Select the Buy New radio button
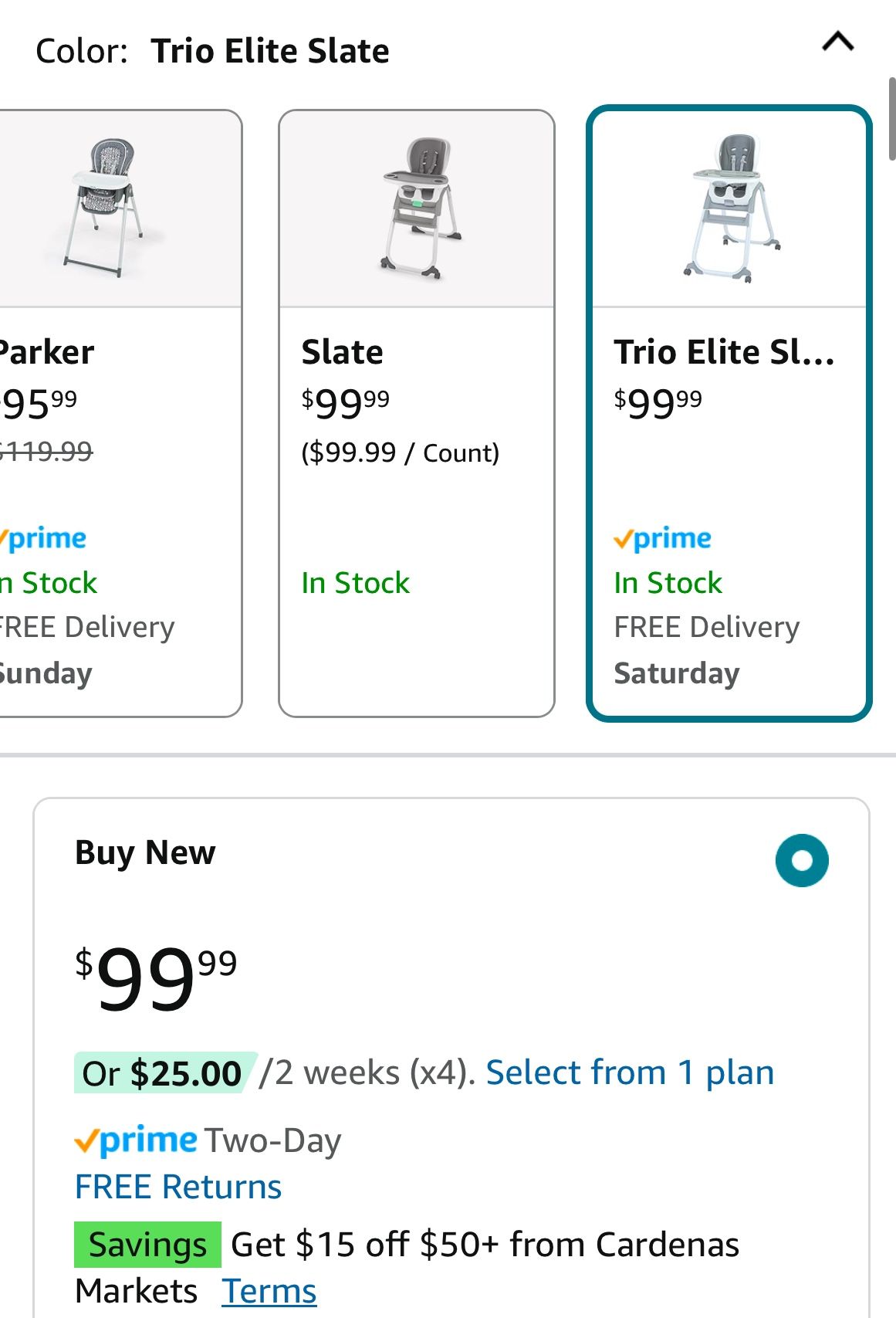The width and height of the screenshot is (896, 1318). coord(802,860)
